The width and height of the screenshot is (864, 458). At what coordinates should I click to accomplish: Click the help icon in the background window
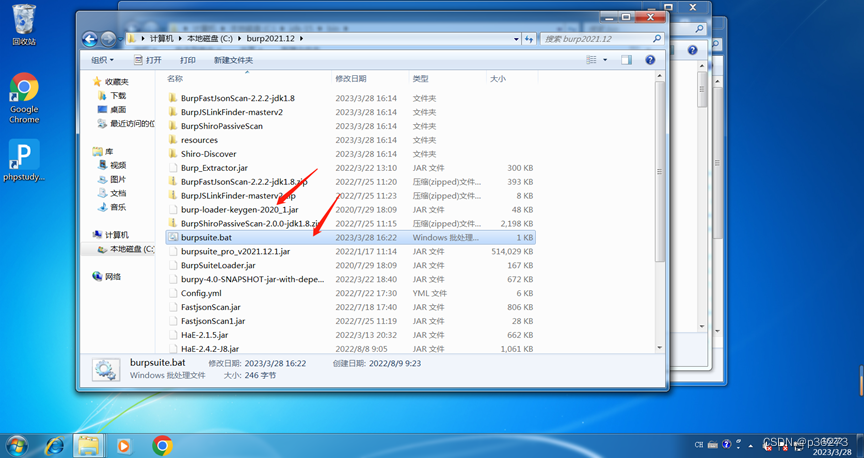[x=693, y=50]
